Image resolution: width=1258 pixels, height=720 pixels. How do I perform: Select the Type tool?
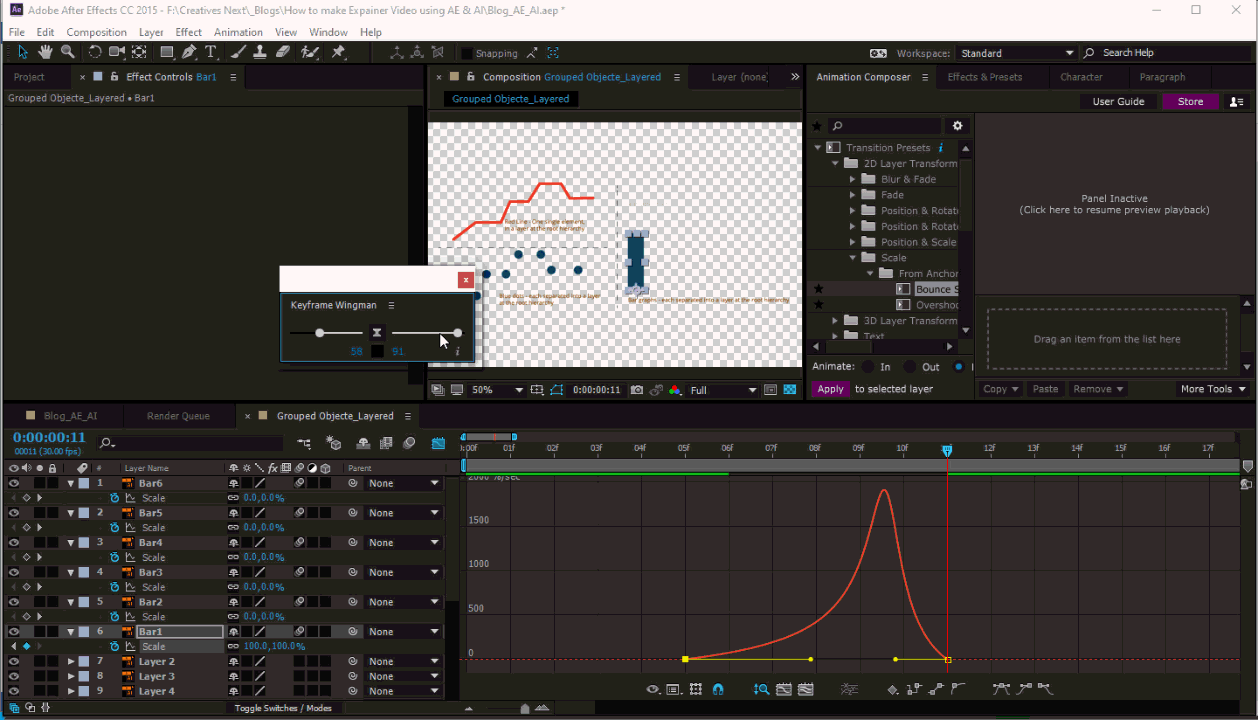[212, 52]
